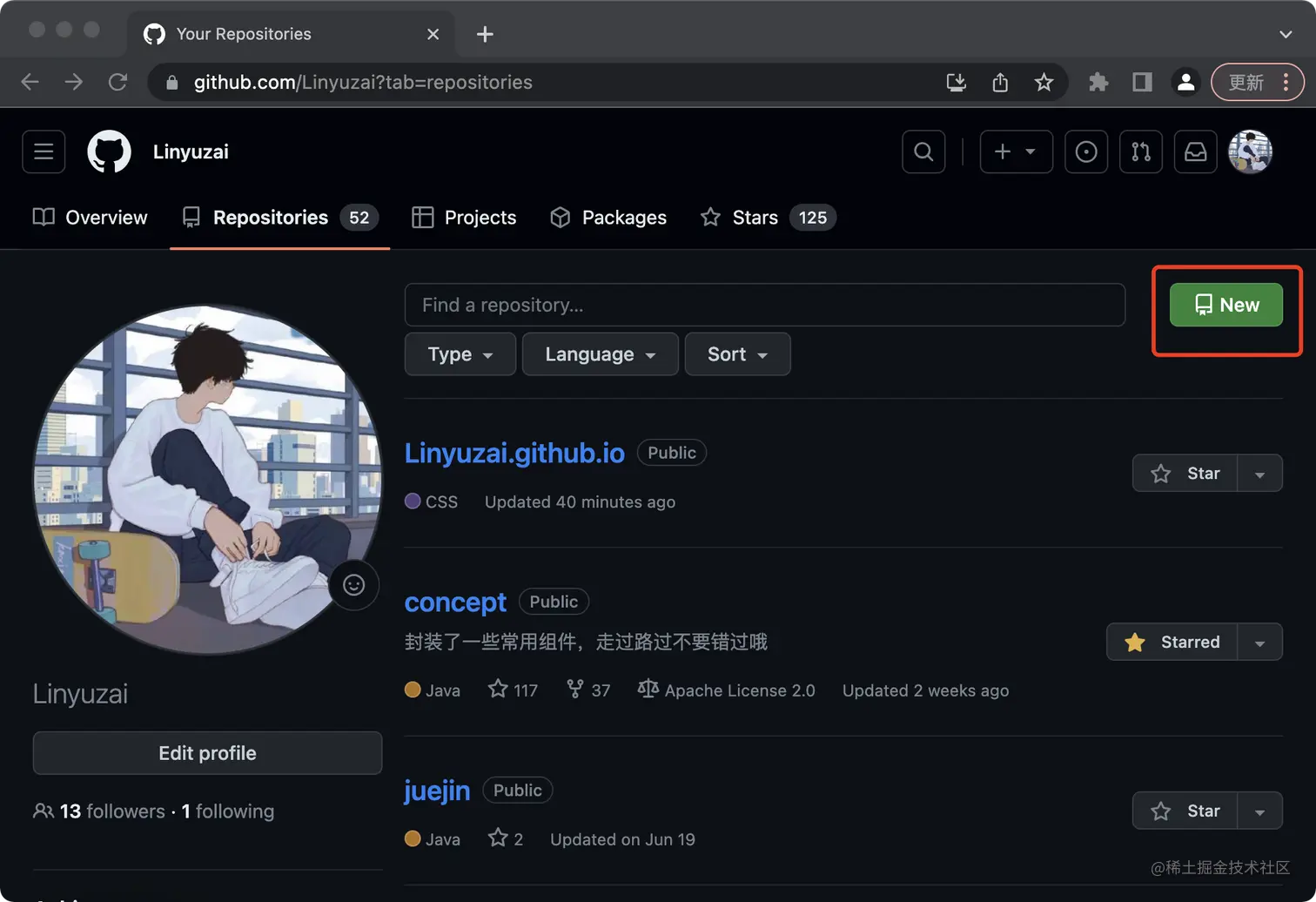Viewport: 1316px width, 902px height.
Task: Click the tab search chevron in tab strip
Action: [x=1286, y=34]
